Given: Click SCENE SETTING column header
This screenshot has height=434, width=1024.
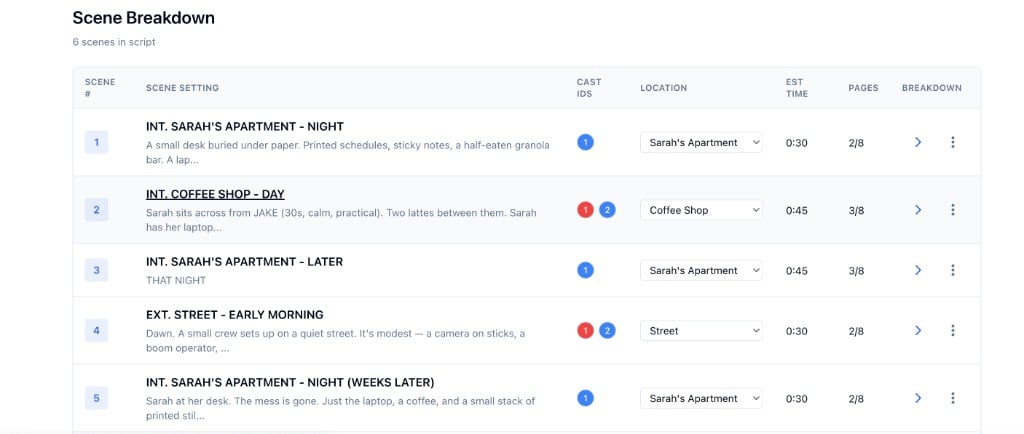Looking at the screenshot, I should (x=182, y=88).
